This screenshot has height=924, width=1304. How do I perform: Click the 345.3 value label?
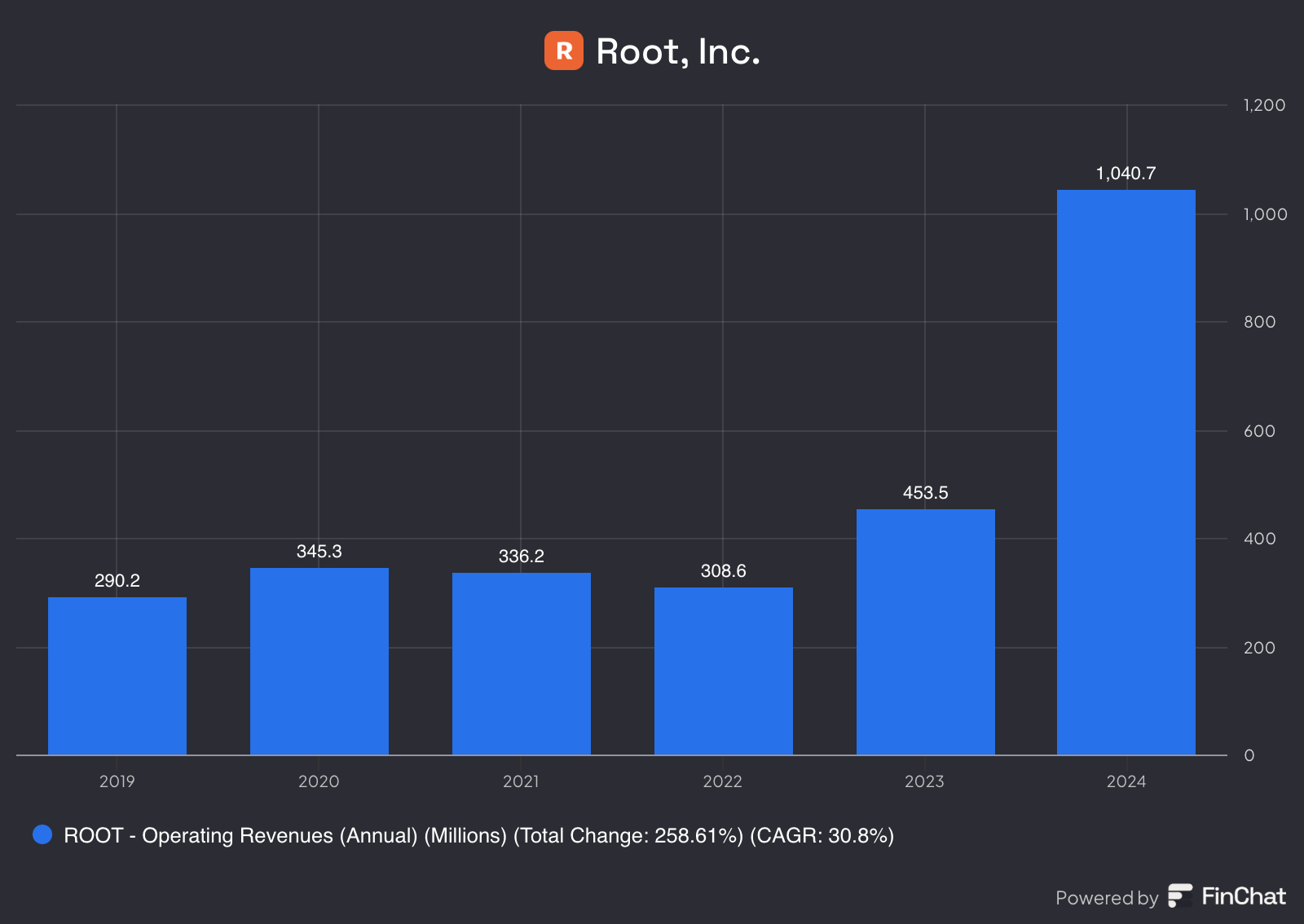click(319, 551)
